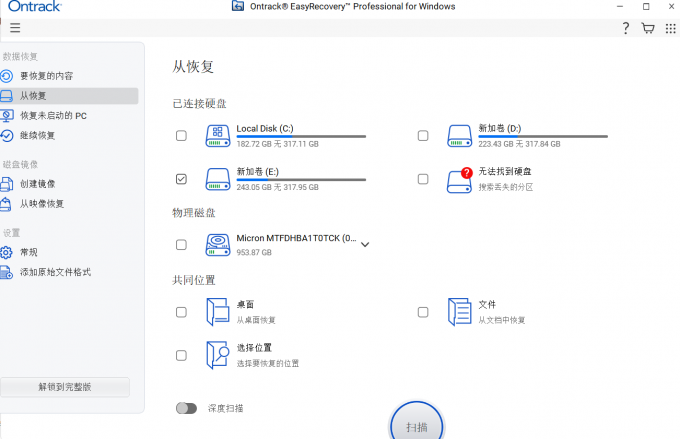This screenshot has height=439, width=680.
Task: Click the Micron physical disk icon
Action: point(218,245)
